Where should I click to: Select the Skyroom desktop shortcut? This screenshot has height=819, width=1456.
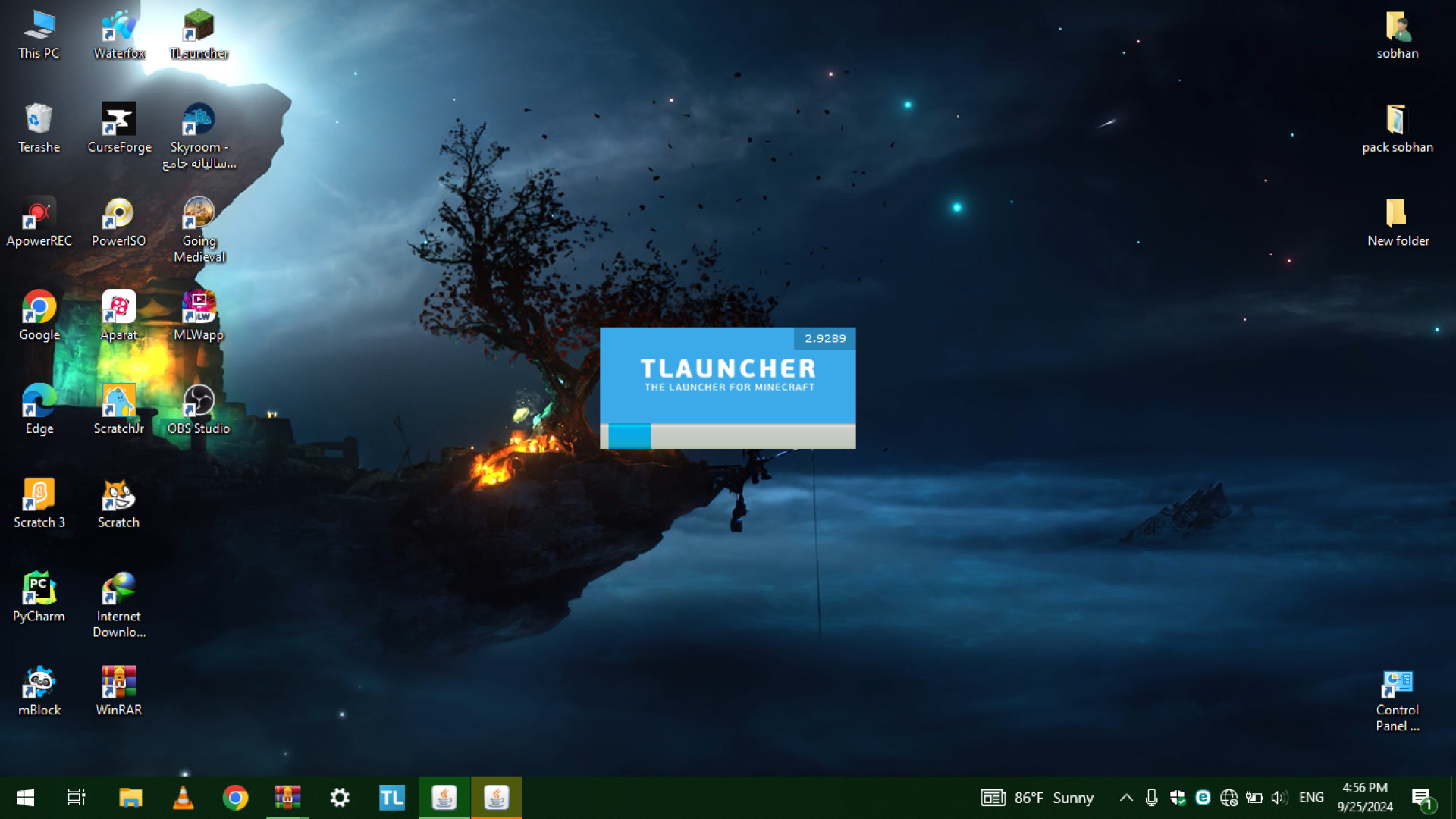click(x=199, y=136)
